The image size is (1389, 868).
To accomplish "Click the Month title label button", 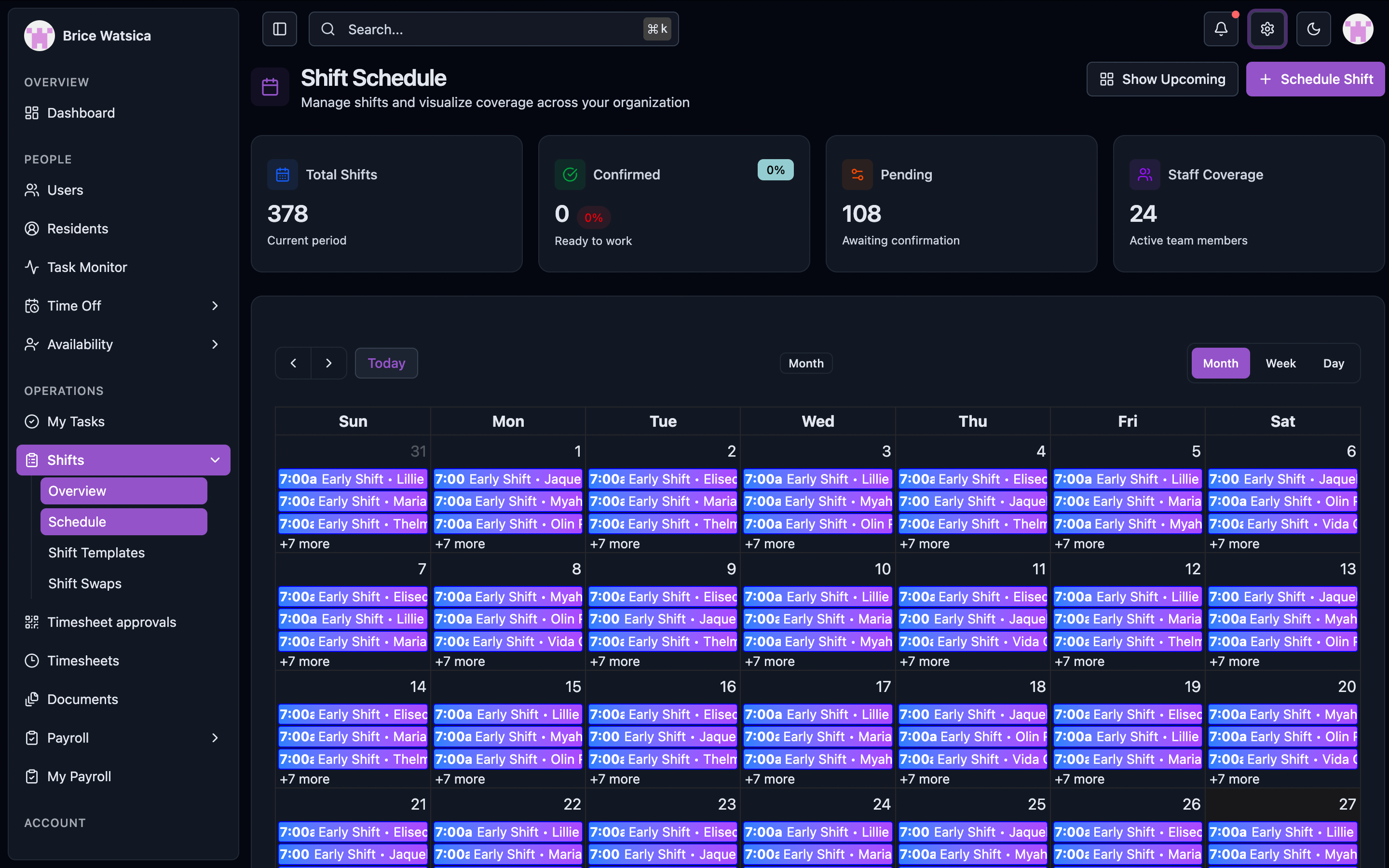I will (806, 364).
